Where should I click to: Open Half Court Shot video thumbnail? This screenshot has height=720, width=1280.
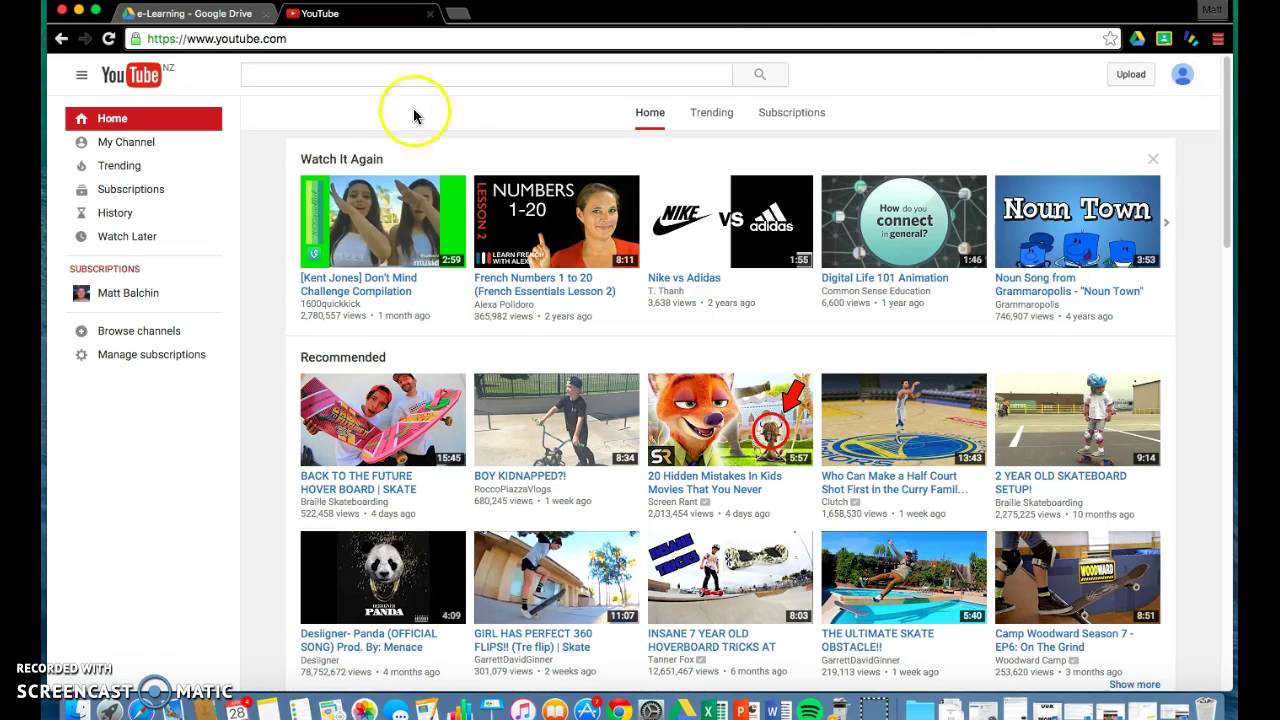point(904,420)
